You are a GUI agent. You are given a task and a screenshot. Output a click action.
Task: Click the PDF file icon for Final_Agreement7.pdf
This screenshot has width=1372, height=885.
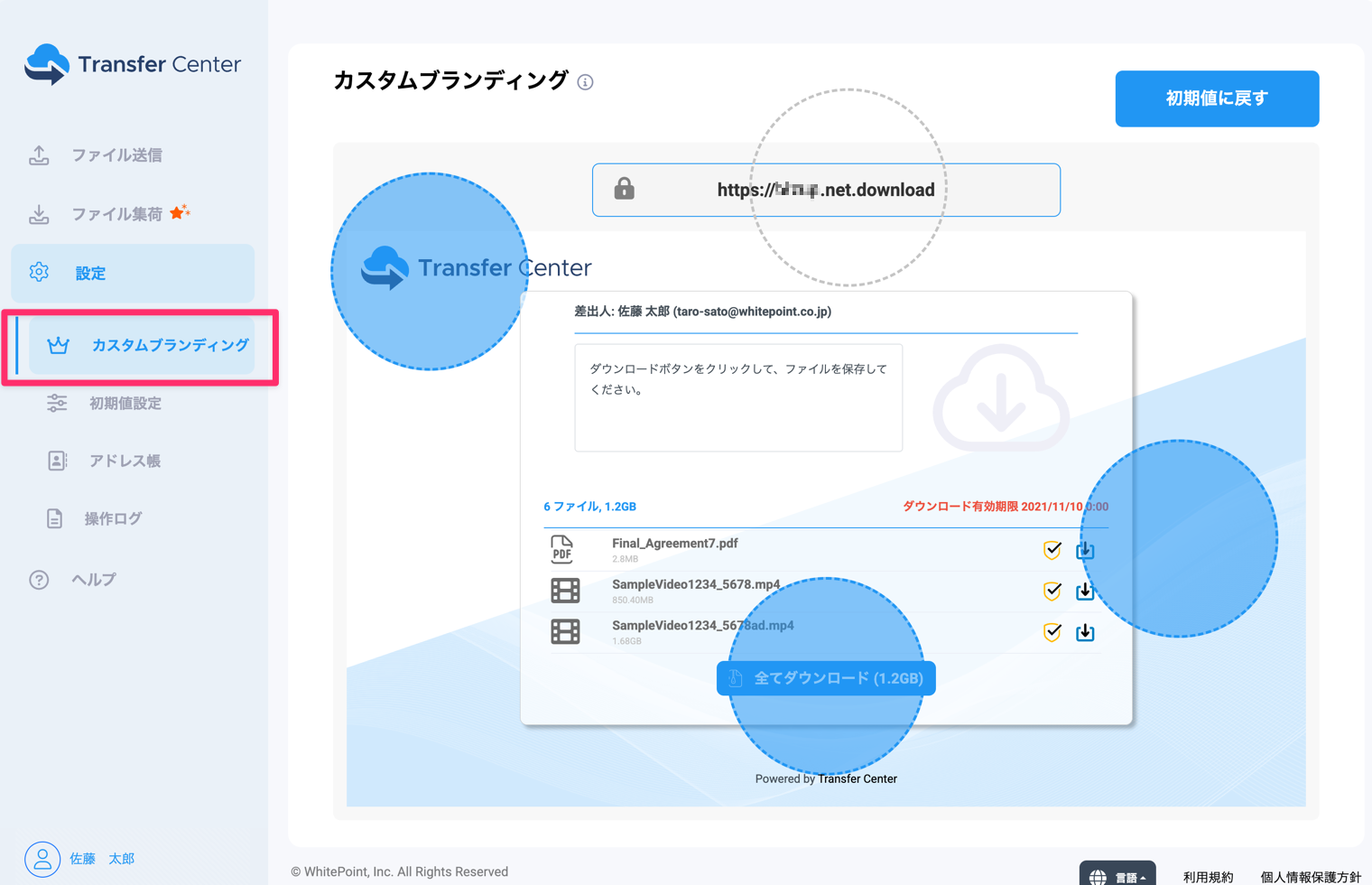562,549
